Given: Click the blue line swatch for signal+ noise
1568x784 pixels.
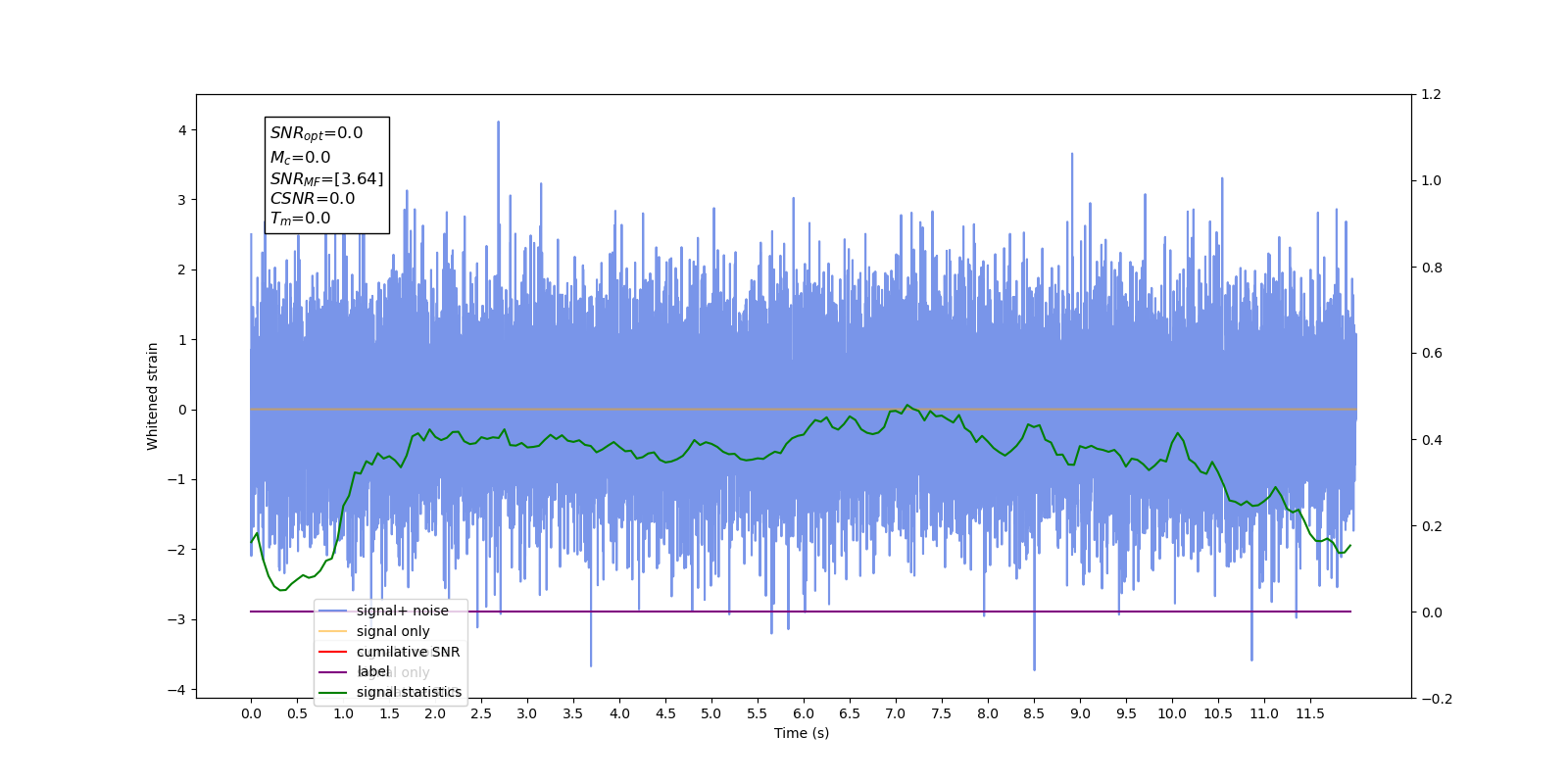Looking at the screenshot, I should 333,611.
